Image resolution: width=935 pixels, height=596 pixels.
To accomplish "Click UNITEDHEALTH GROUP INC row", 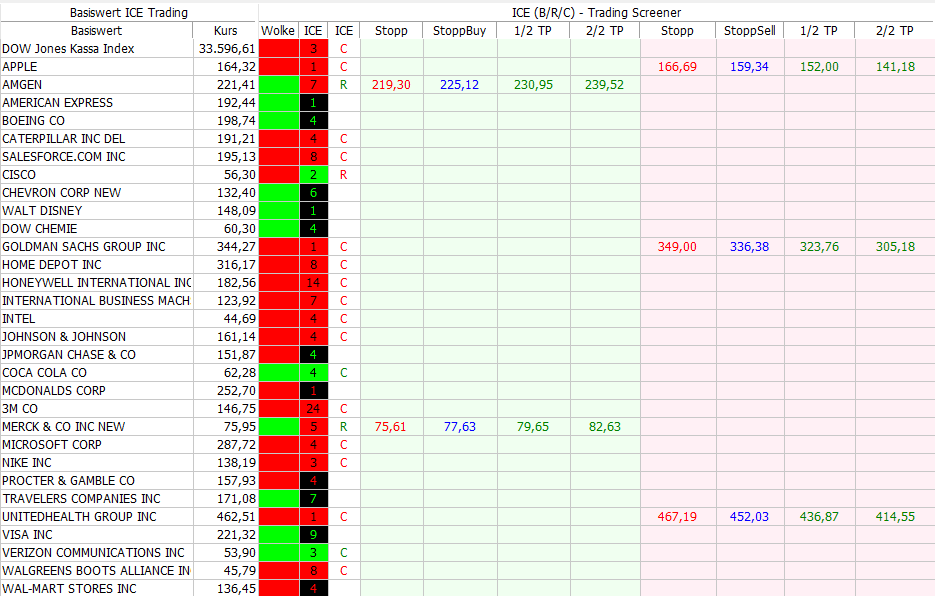I will pos(79,517).
